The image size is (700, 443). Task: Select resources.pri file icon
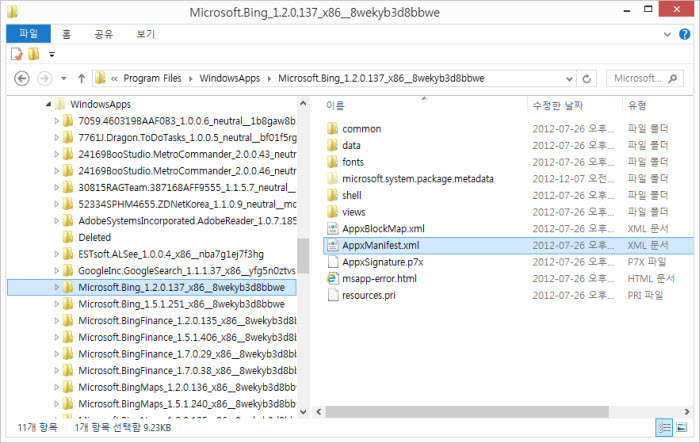pyautogui.click(x=333, y=295)
